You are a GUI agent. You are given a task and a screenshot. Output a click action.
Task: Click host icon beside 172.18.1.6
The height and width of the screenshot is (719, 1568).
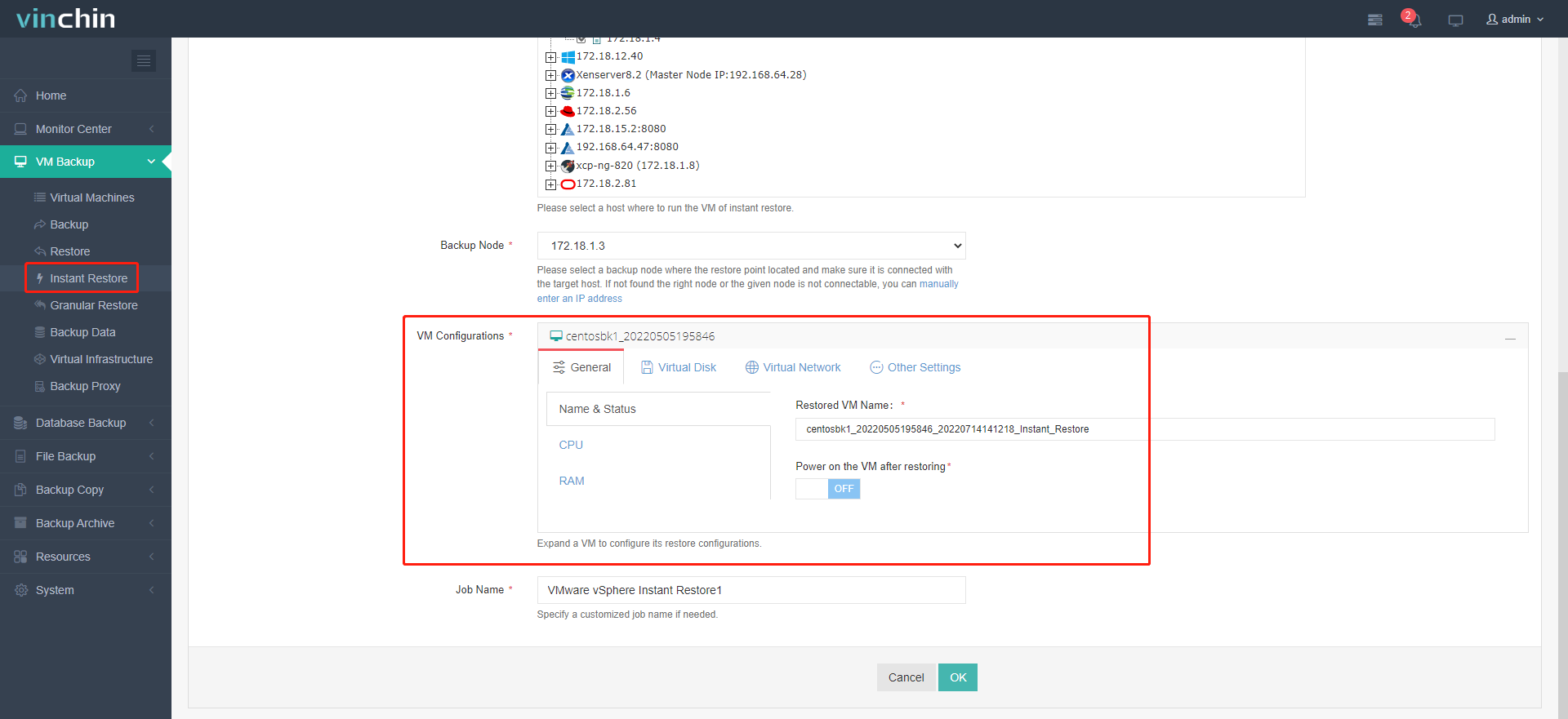pos(568,93)
